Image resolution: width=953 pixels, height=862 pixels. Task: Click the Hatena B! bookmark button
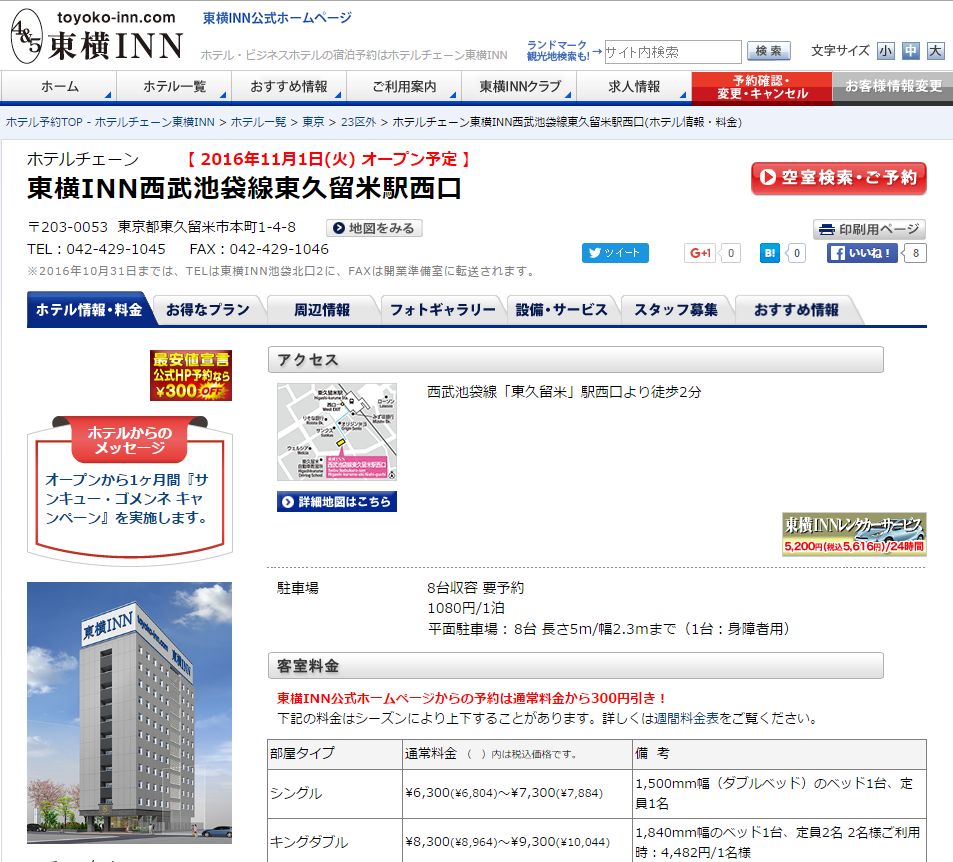coord(769,253)
